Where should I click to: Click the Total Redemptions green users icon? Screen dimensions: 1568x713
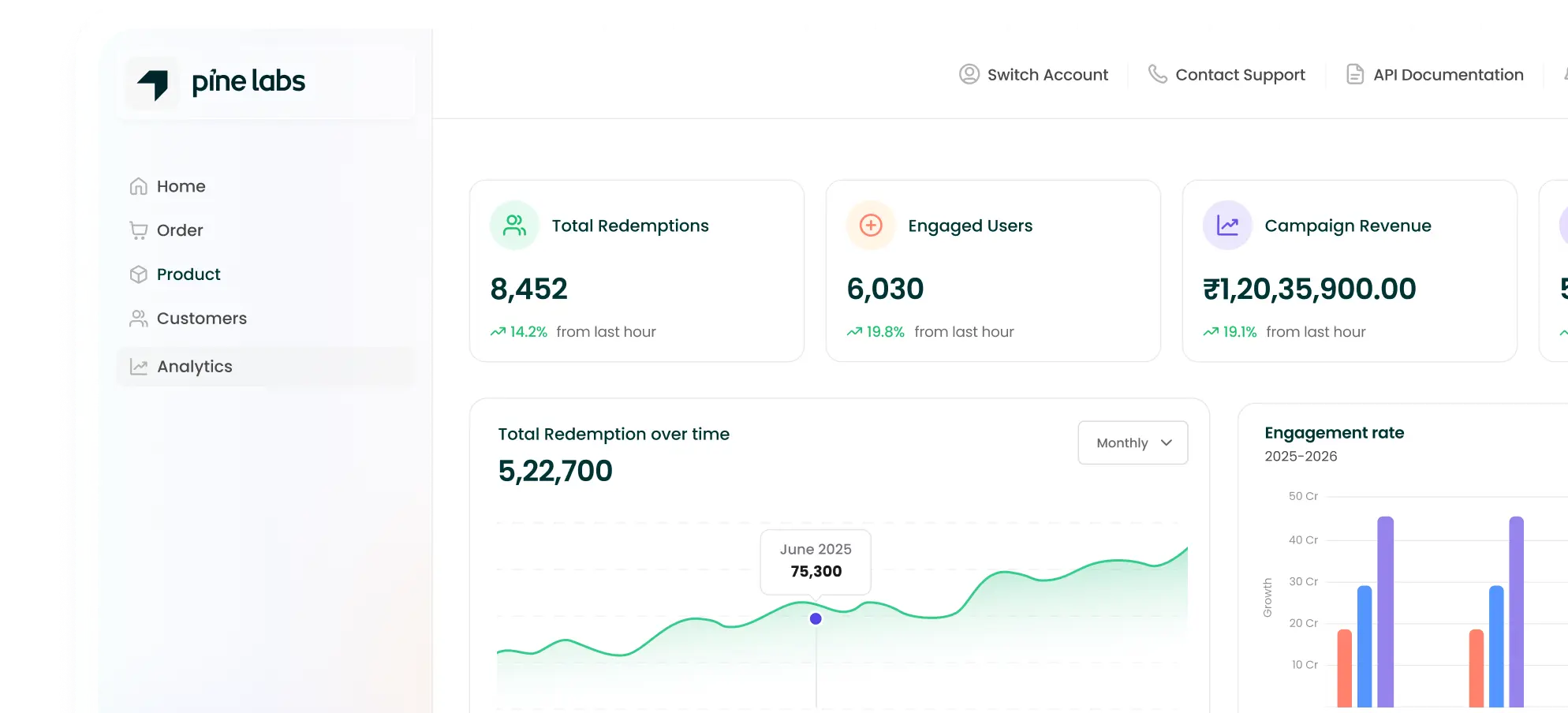(515, 226)
